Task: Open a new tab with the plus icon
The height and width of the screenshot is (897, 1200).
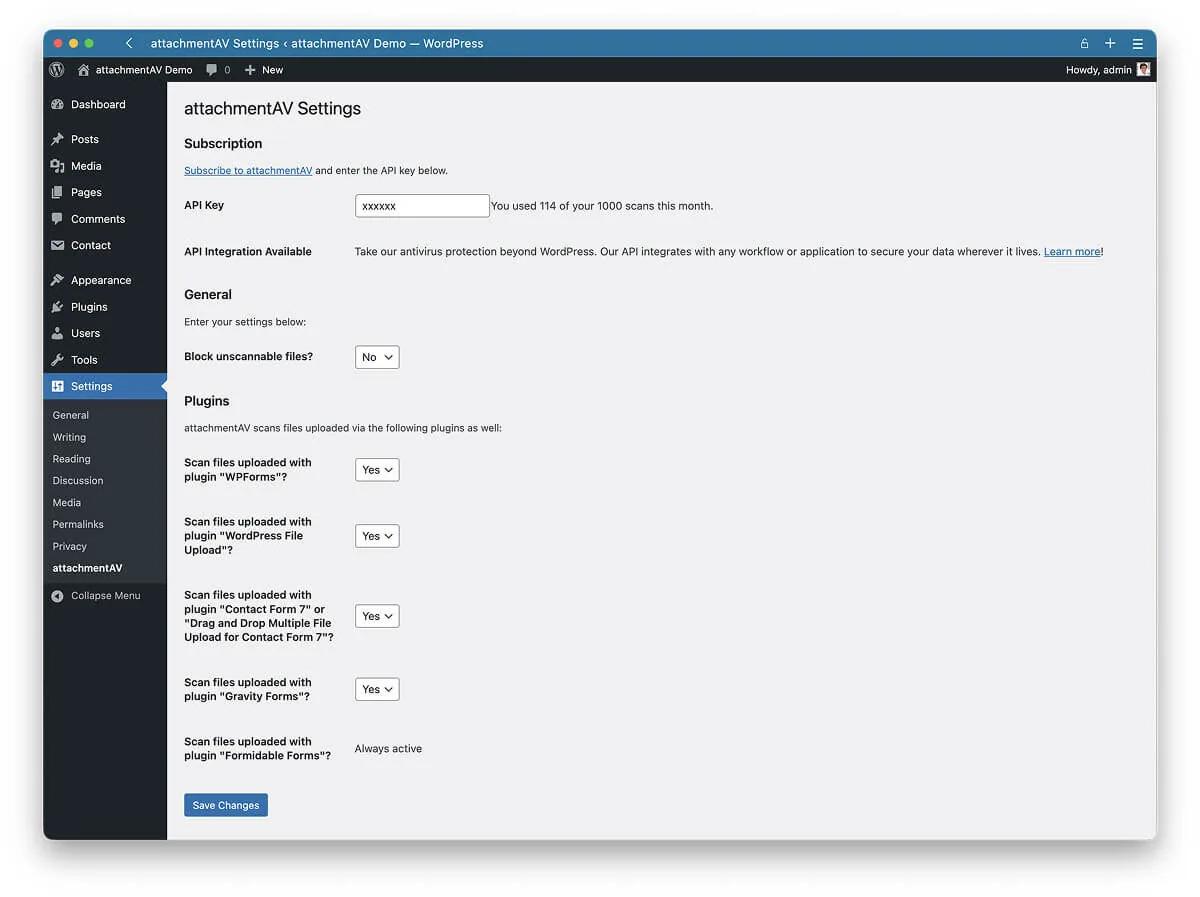Action: (1110, 43)
